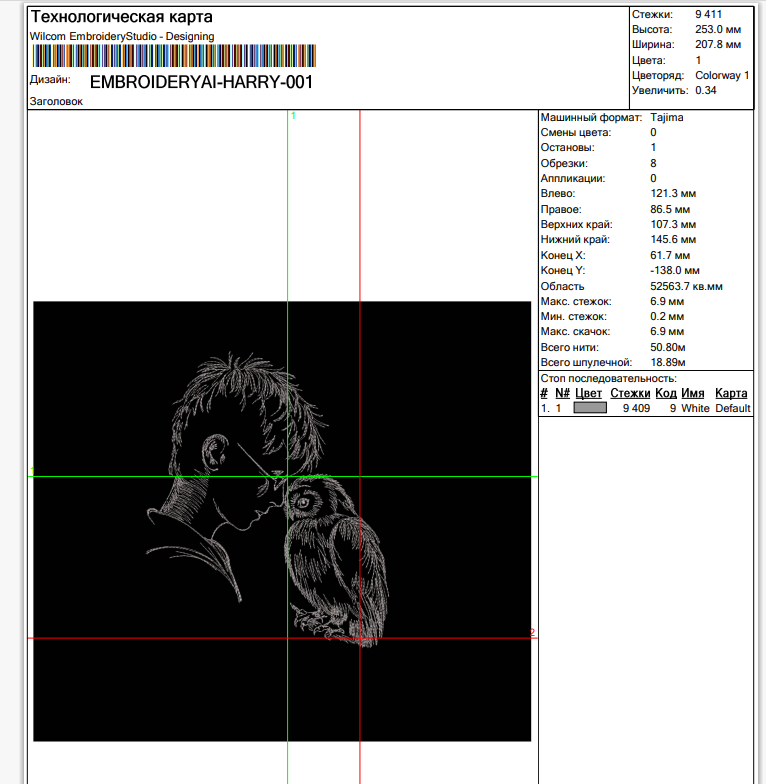The image size is (766, 784).
Task: Click 'Конец X:' value 61.7 мм
Action: pos(670,256)
